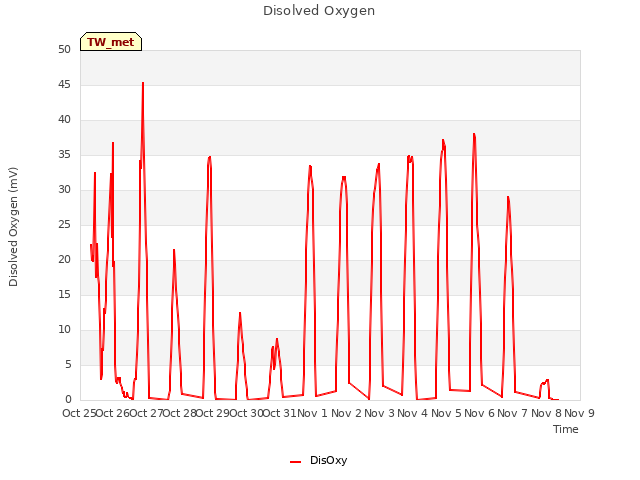Screen dimensions: 640x480
Task: Click the small final peak near Nov 8
Action: pos(547,380)
